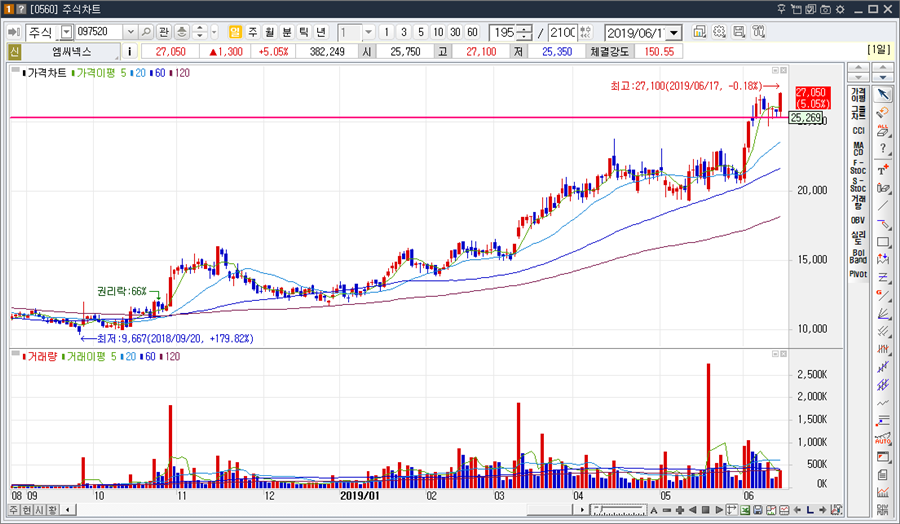Click the stop button in bottom toolbar
The width and height of the screenshot is (900, 524).
tap(705, 510)
